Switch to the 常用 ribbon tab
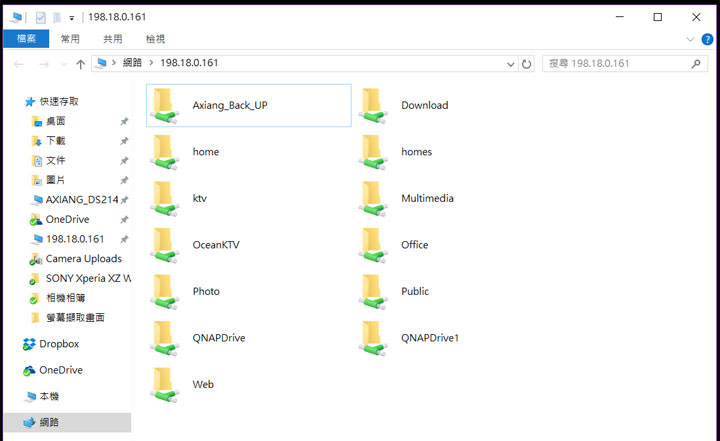The image size is (720, 441). tap(70, 39)
